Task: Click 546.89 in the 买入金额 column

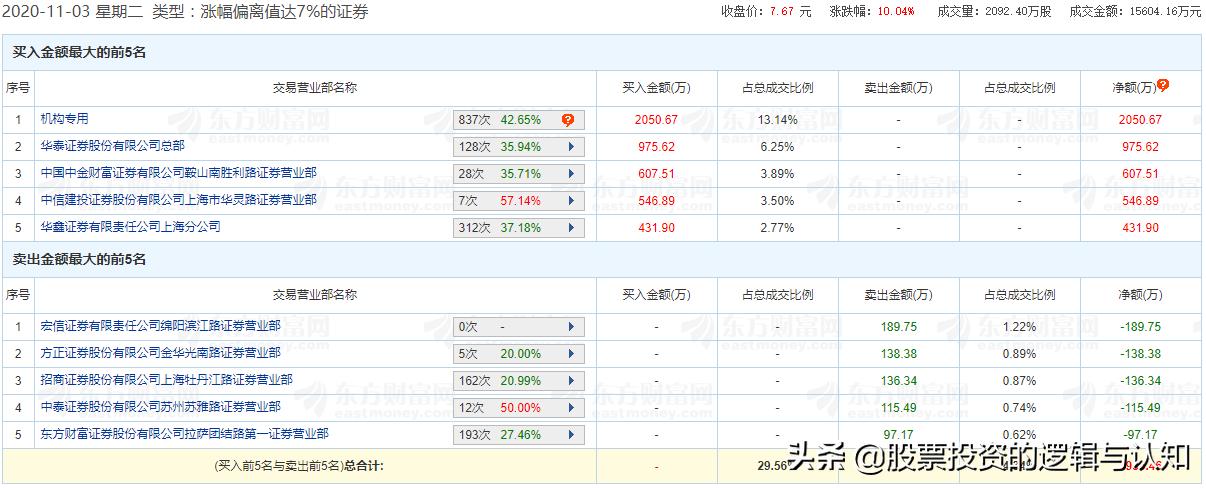Action: point(656,201)
